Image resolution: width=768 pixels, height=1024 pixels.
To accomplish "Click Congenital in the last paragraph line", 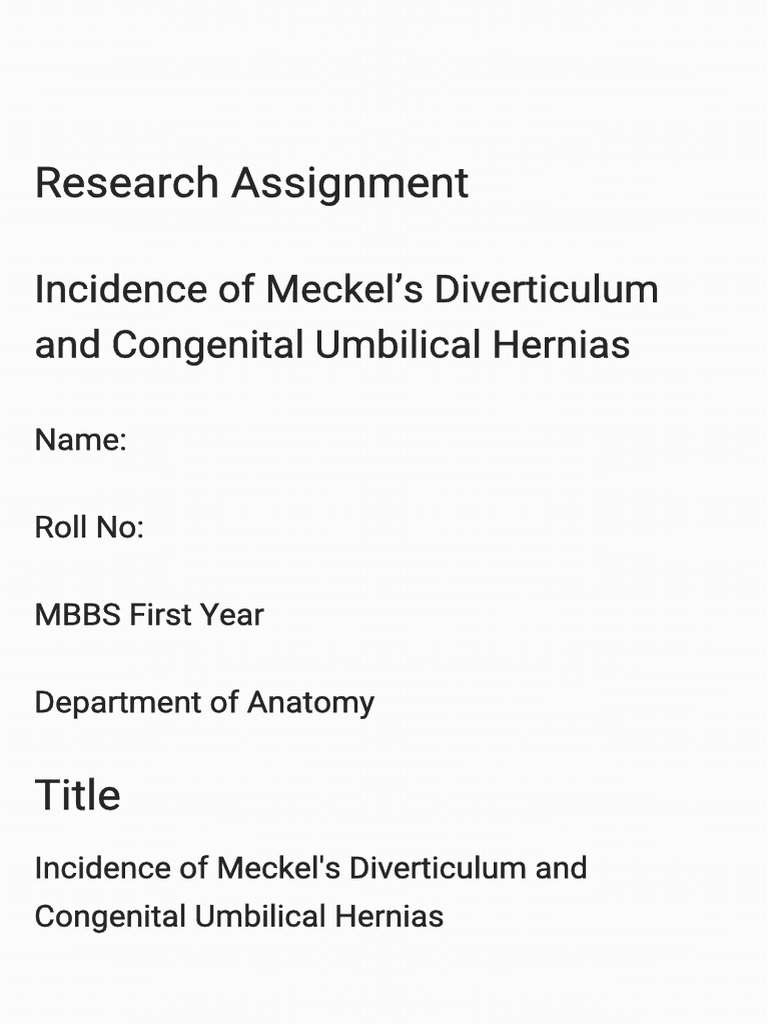I will (110, 918).
